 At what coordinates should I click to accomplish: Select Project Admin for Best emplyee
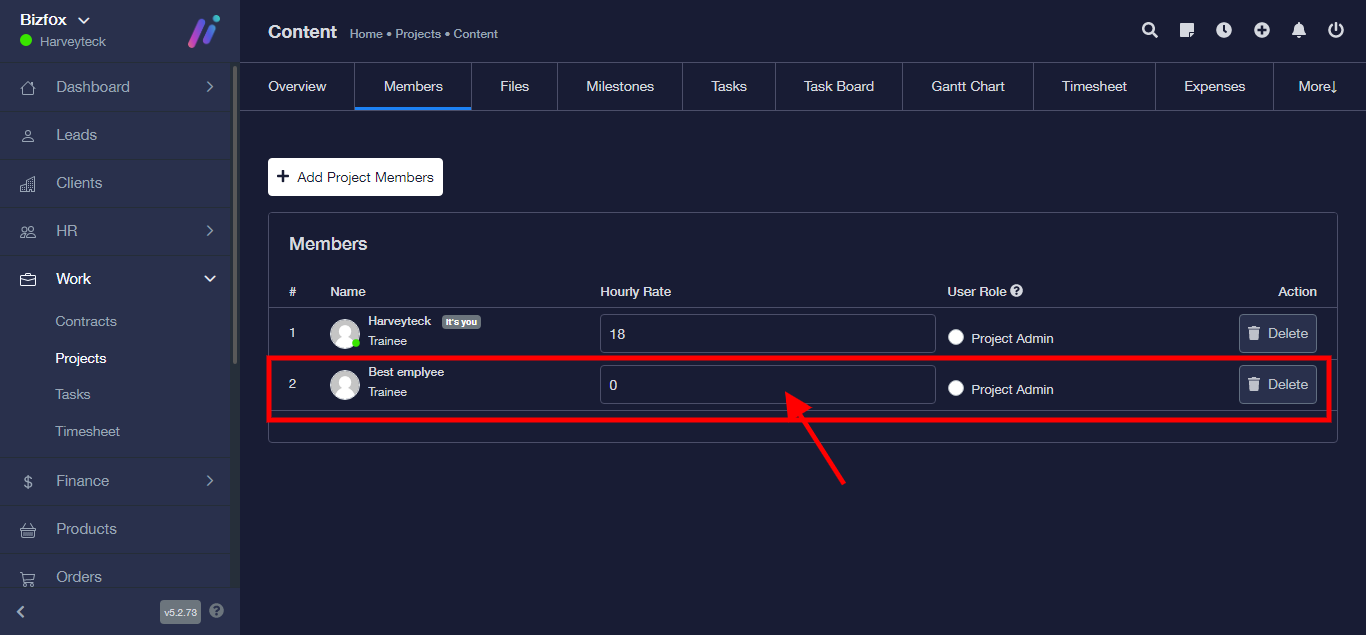tap(956, 389)
